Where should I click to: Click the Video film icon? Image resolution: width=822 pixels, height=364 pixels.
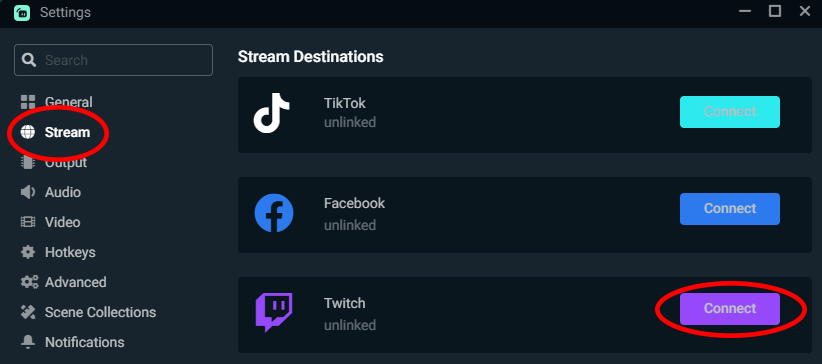point(28,222)
